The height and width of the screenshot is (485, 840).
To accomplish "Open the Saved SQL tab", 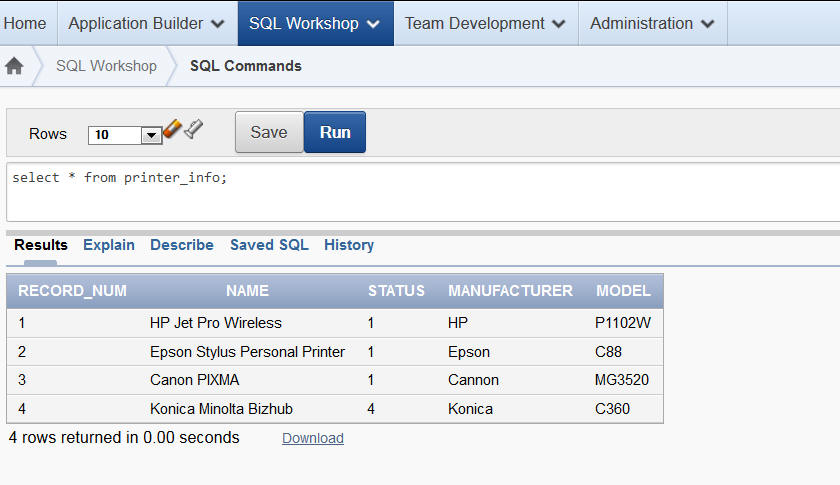I will (x=269, y=245).
